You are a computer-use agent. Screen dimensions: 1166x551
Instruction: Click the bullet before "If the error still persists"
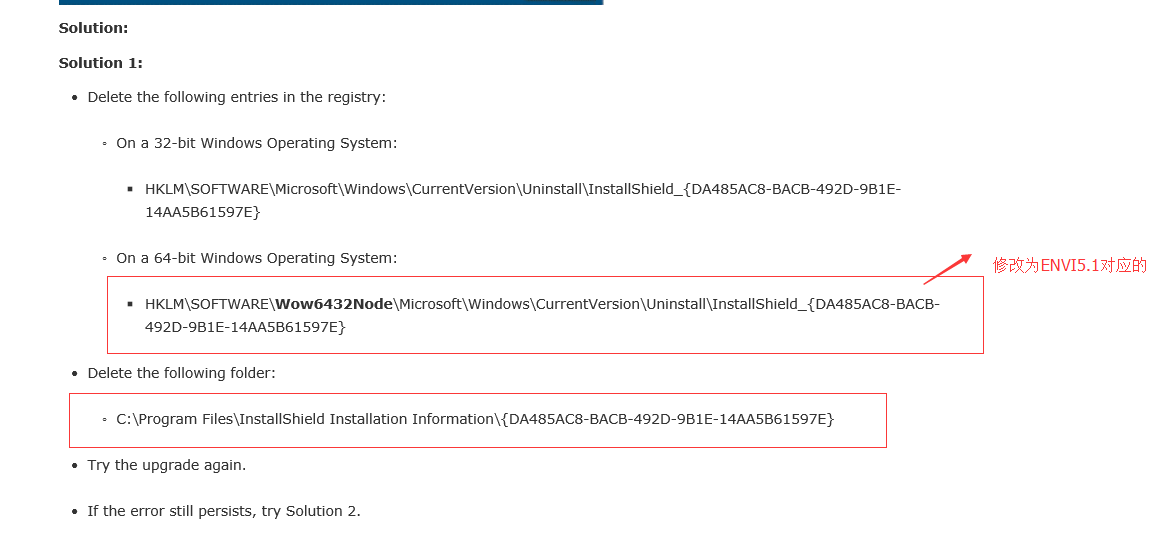[x=74, y=512]
